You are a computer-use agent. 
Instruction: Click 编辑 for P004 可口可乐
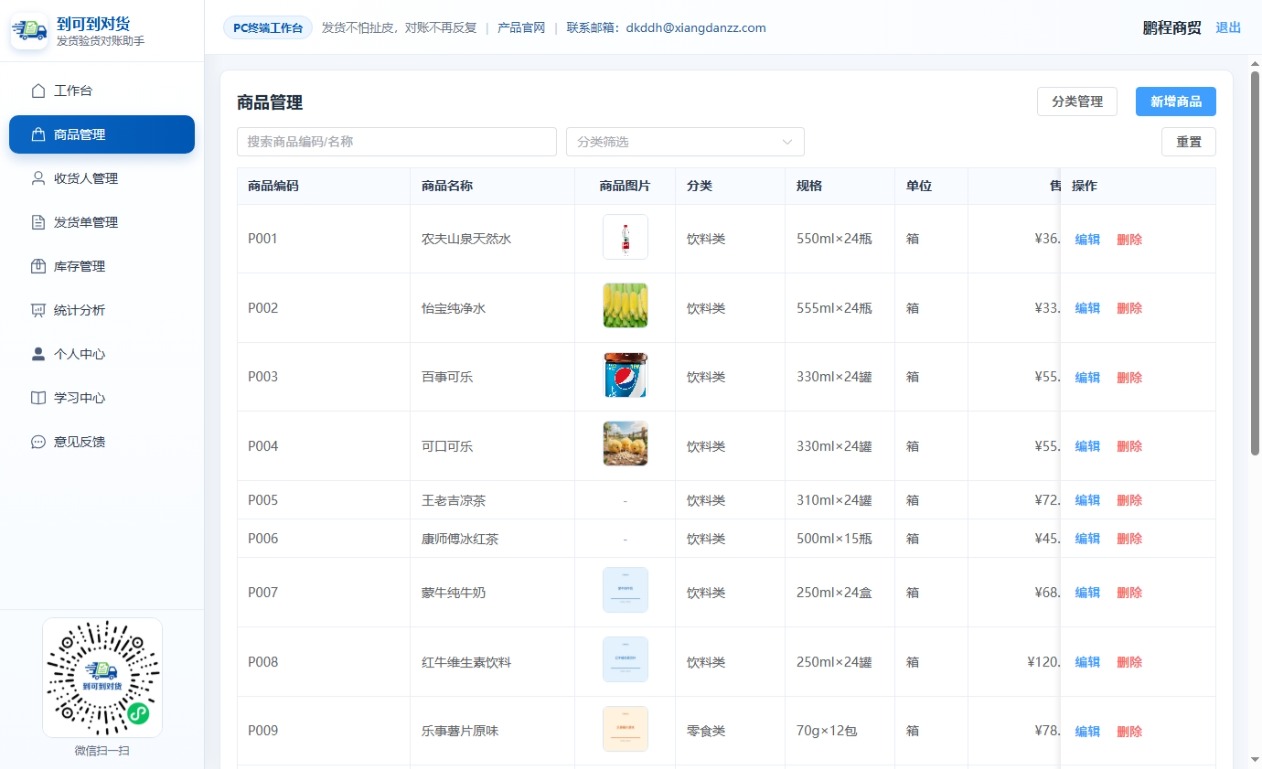(1087, 446)
